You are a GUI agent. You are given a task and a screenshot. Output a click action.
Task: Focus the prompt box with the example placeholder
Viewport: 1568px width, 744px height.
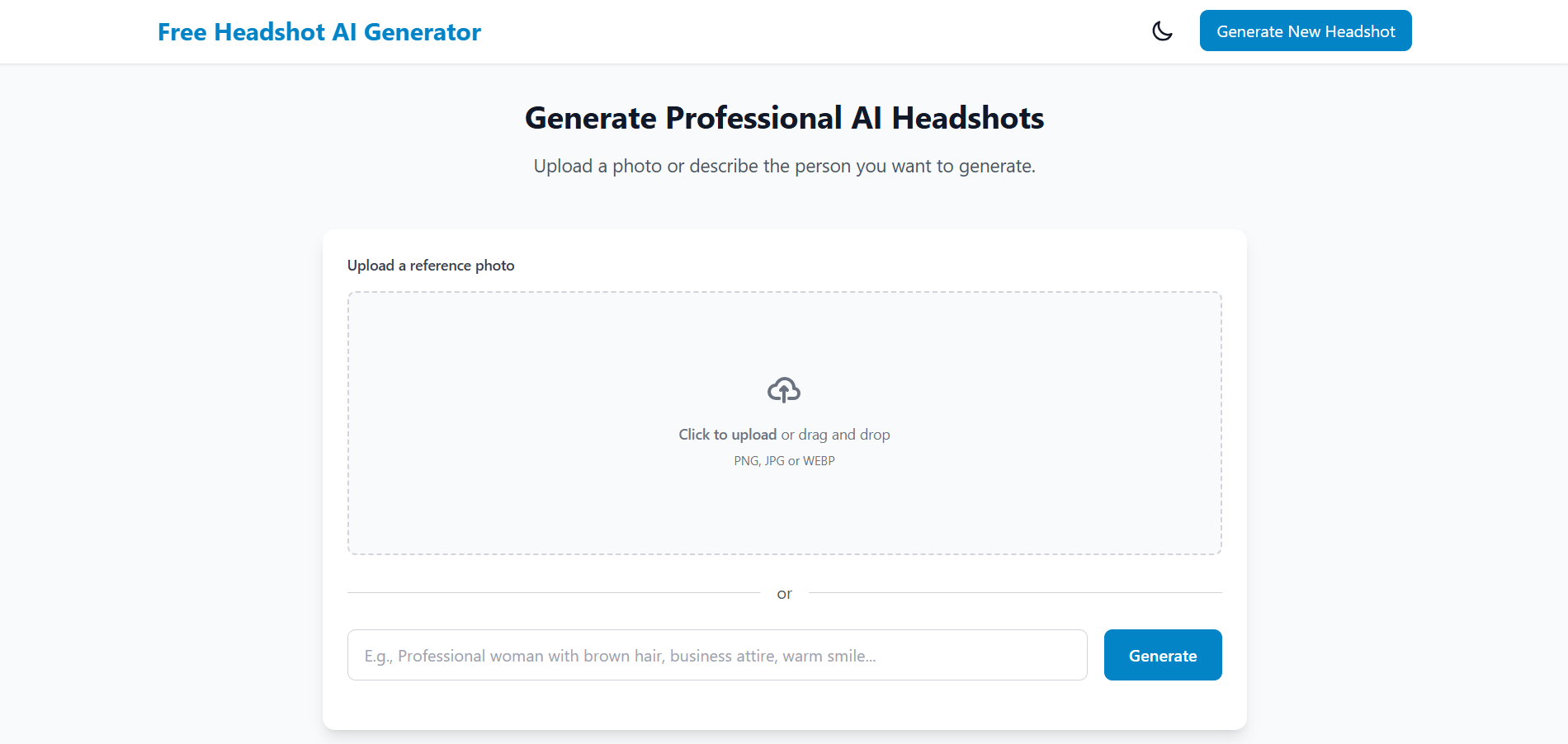click(716, 655)
